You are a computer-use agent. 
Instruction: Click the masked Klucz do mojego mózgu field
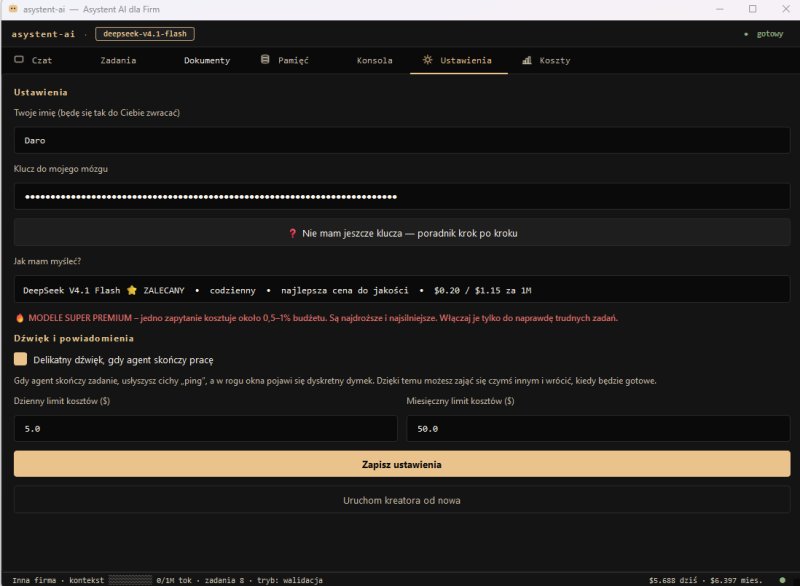pos(402,196)
